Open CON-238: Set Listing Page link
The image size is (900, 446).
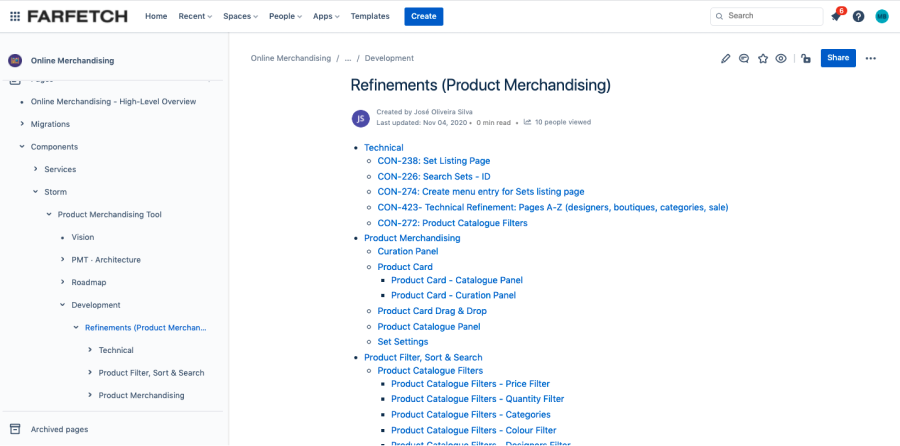(x=433, y=160)
